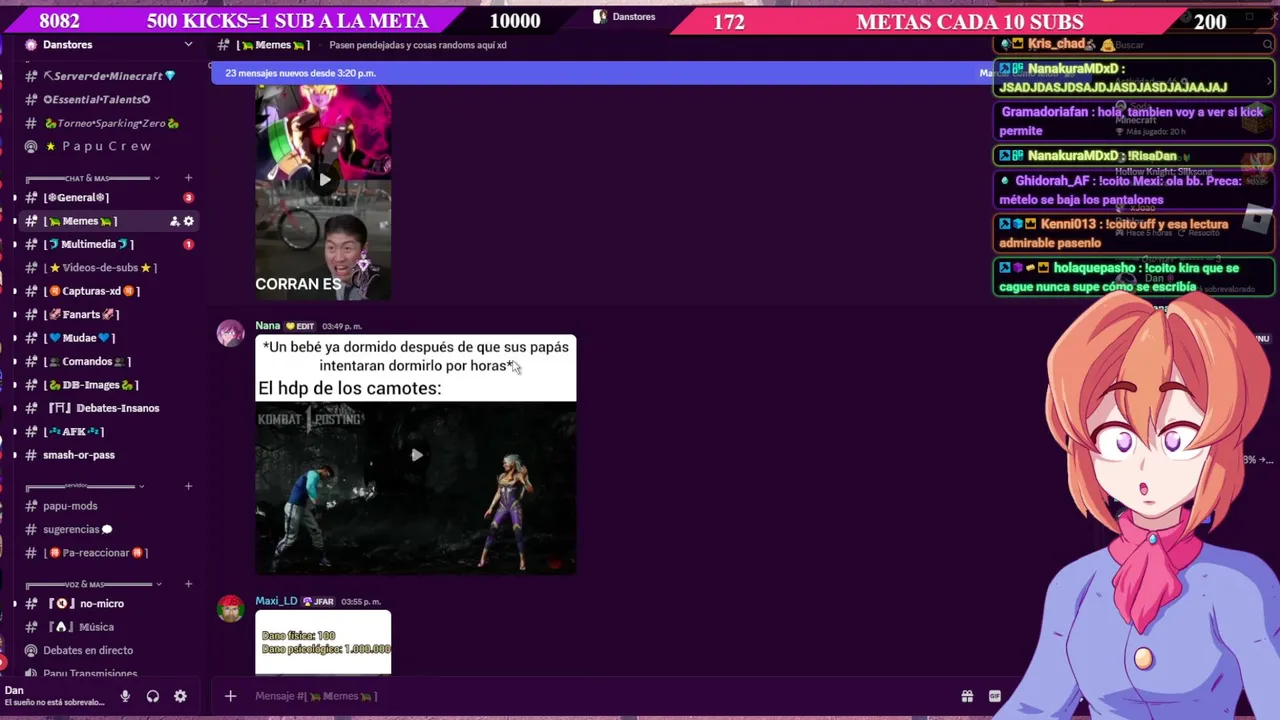The image size is (1280, 720).
Task: Open the AFK channel
Action: [x=75, y=432]
